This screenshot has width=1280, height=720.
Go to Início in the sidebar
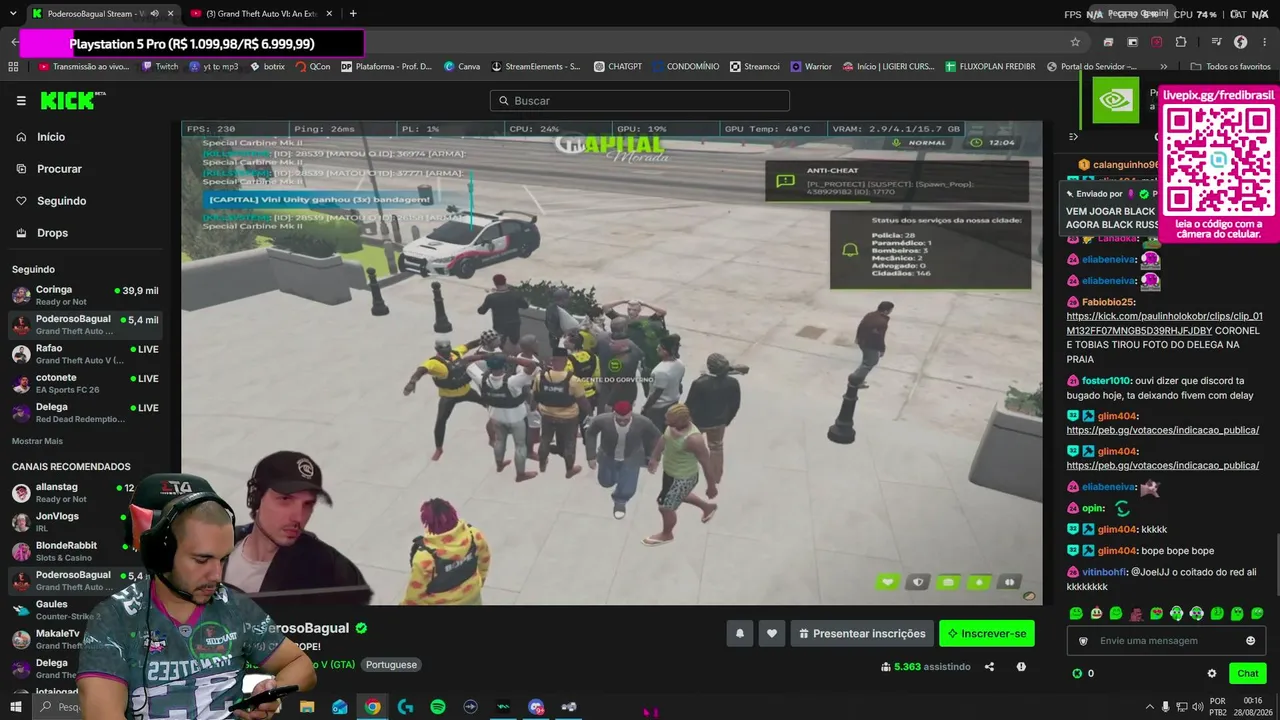[51, 137]
